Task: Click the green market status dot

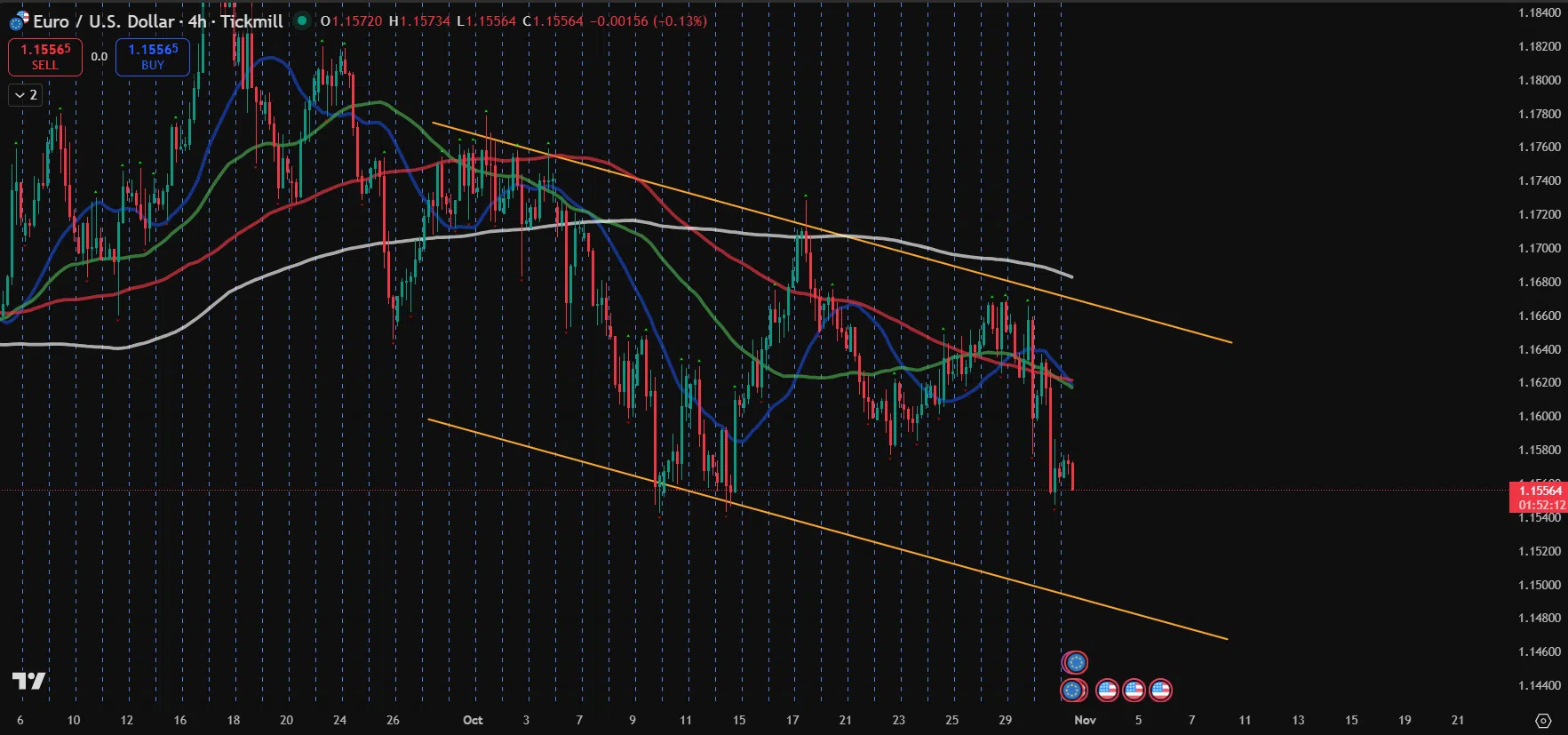Action: [302, 20]
